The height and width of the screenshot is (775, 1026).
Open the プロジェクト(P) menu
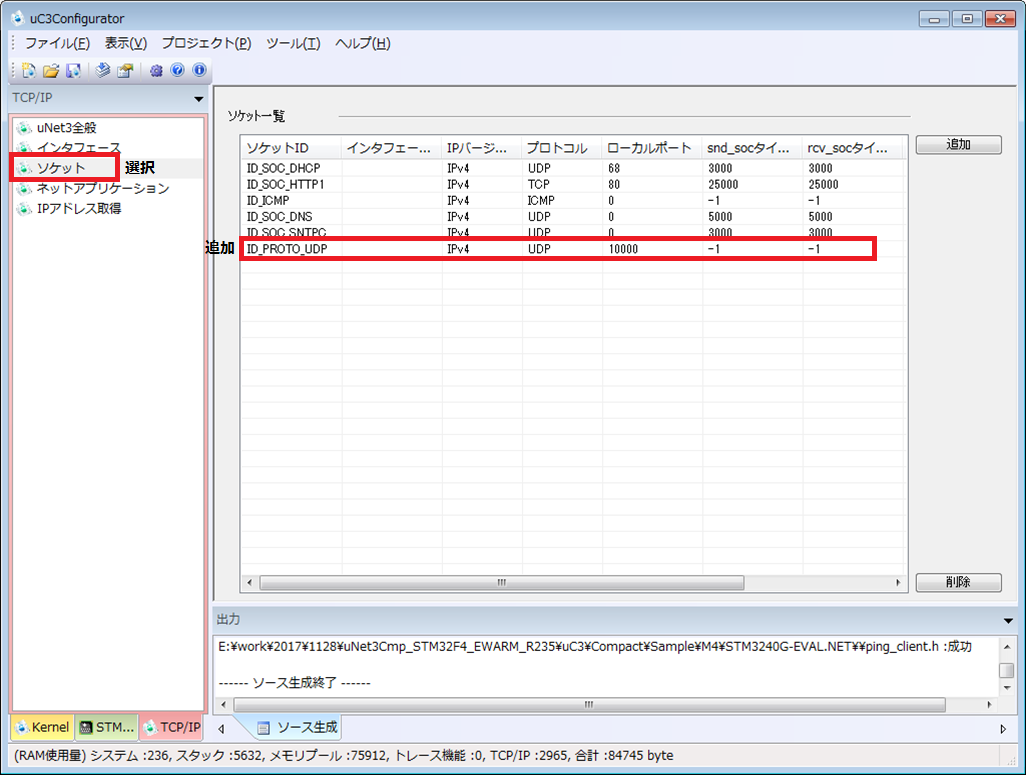tap(206, 43)
